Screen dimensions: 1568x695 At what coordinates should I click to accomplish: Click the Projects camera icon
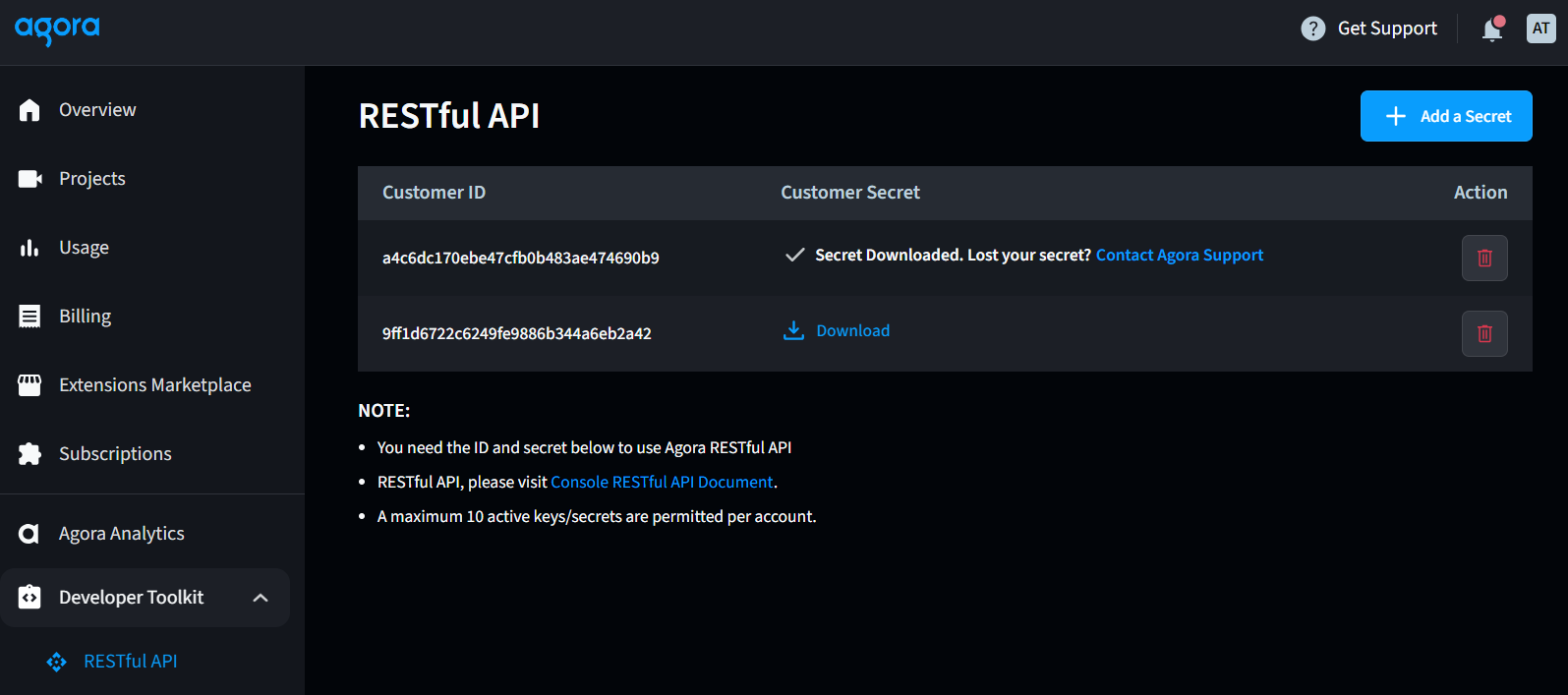[29, 179]
